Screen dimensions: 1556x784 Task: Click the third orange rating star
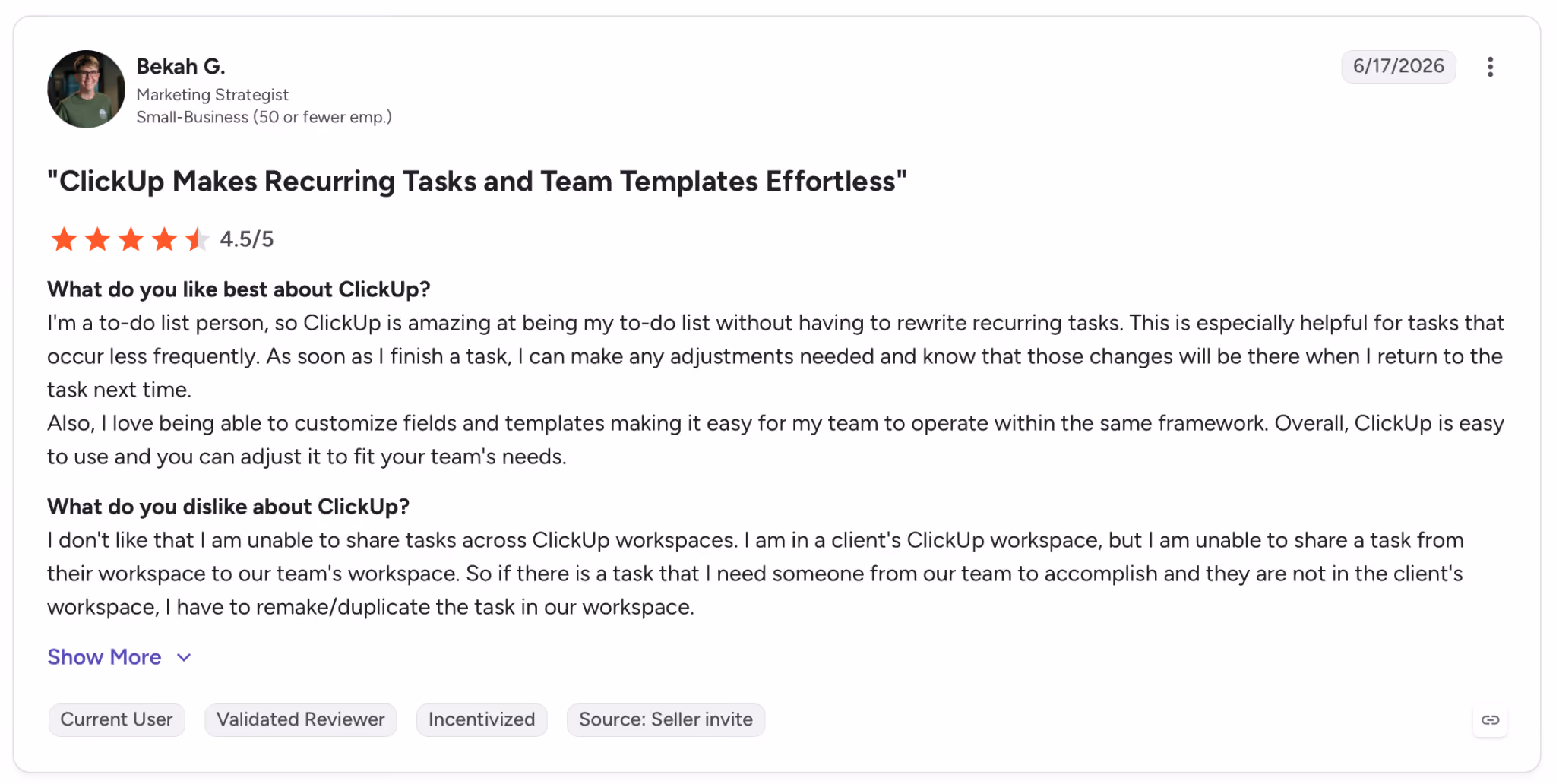pos(131,239)
